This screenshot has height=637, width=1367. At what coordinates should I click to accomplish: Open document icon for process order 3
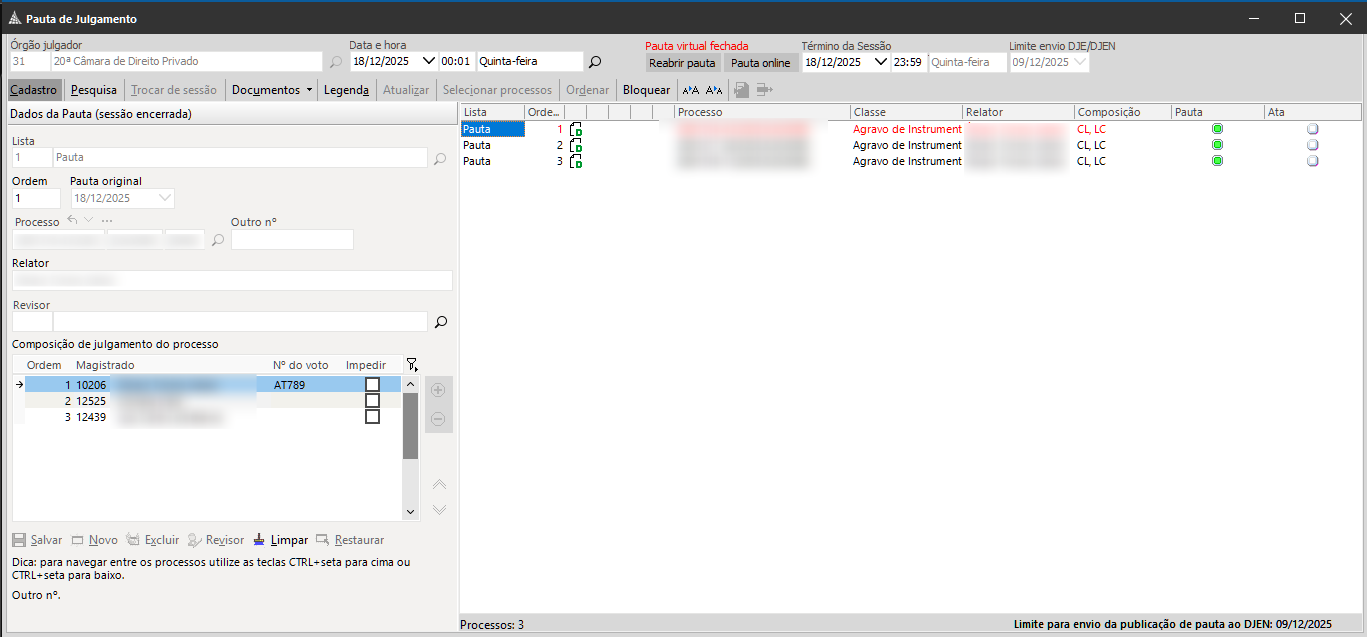[576, 161]
